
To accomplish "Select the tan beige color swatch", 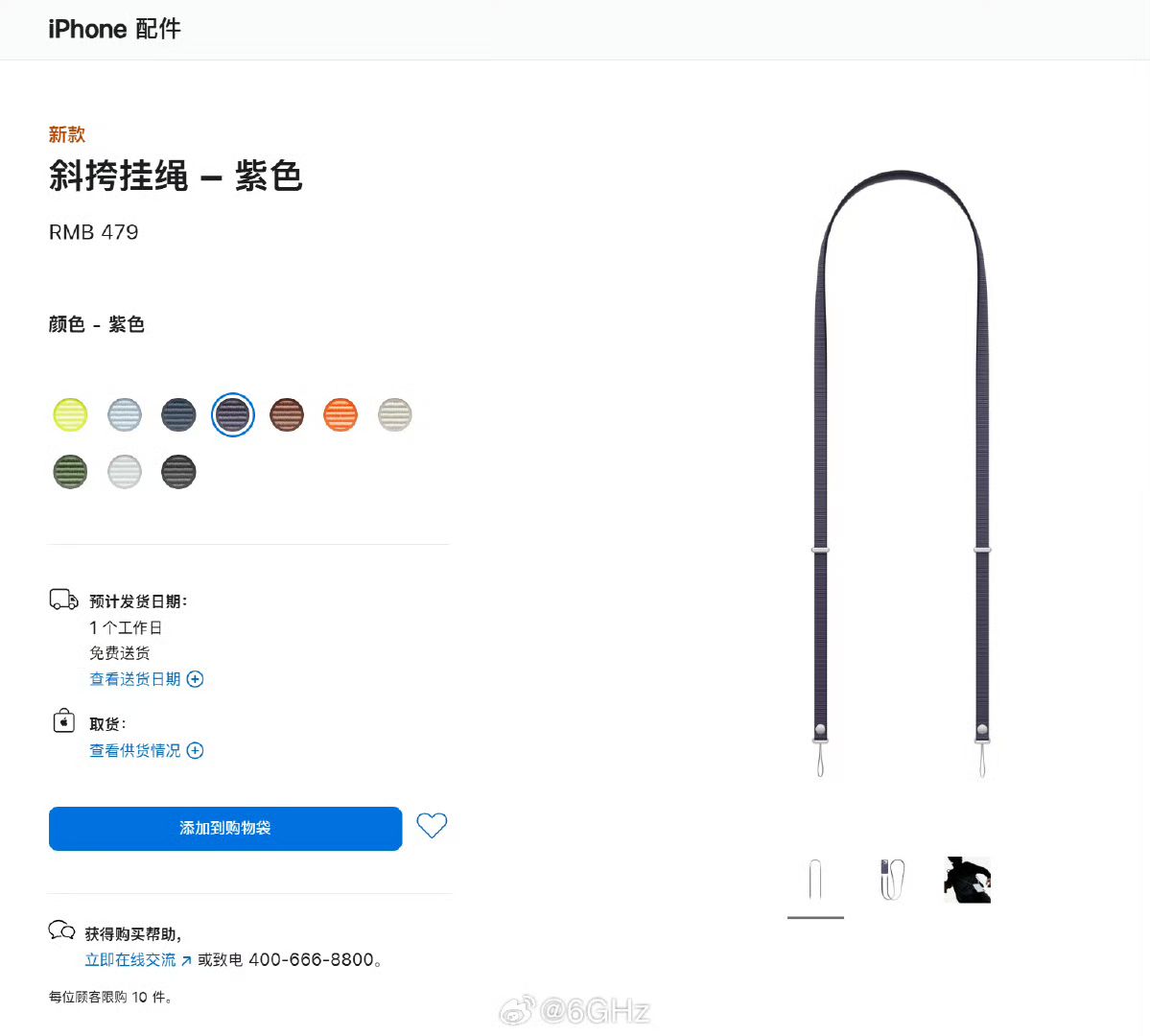I will tap(394, 414).
